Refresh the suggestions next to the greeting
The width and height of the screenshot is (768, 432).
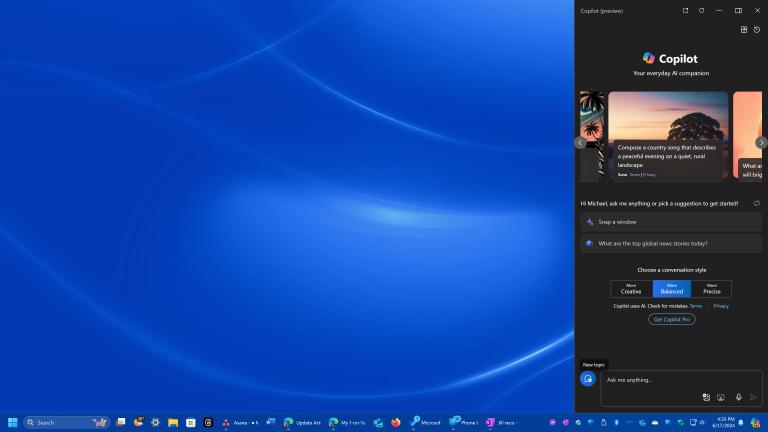(757, 203)
